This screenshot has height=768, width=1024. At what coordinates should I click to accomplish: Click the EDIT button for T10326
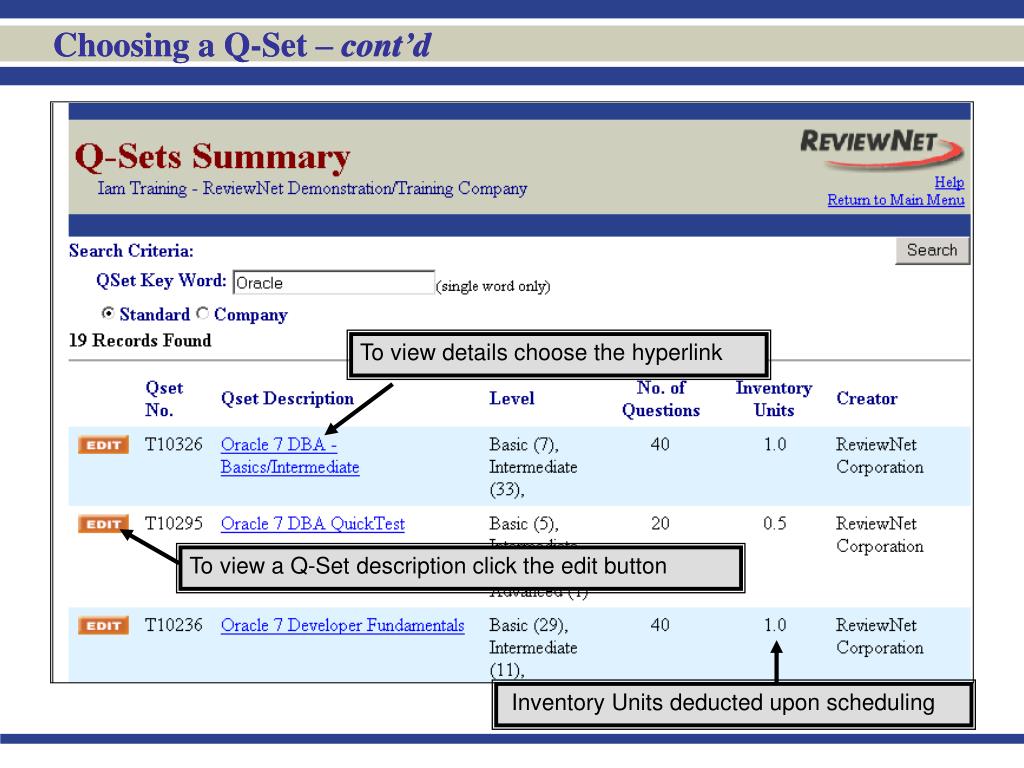(103, 445)
